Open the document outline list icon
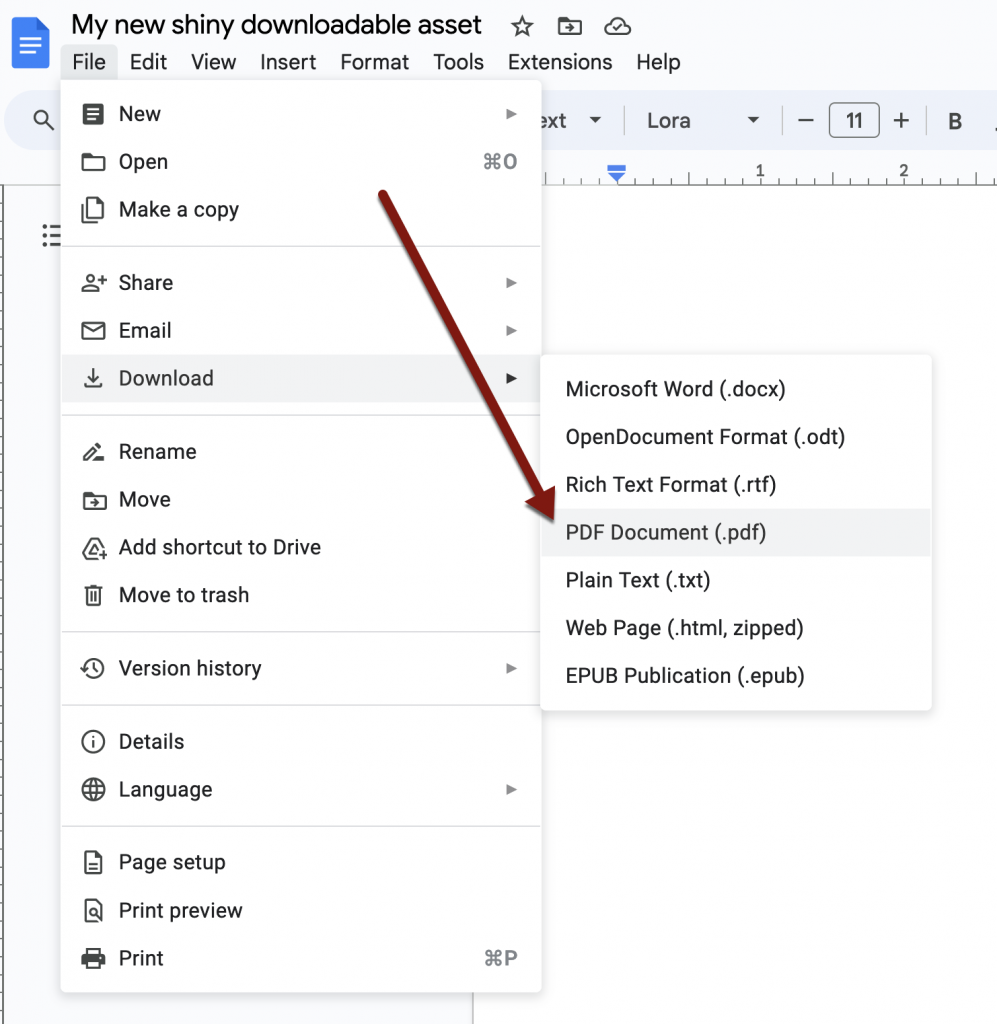The width and height of the screenshot is (997, 1024). coord(51,235)
